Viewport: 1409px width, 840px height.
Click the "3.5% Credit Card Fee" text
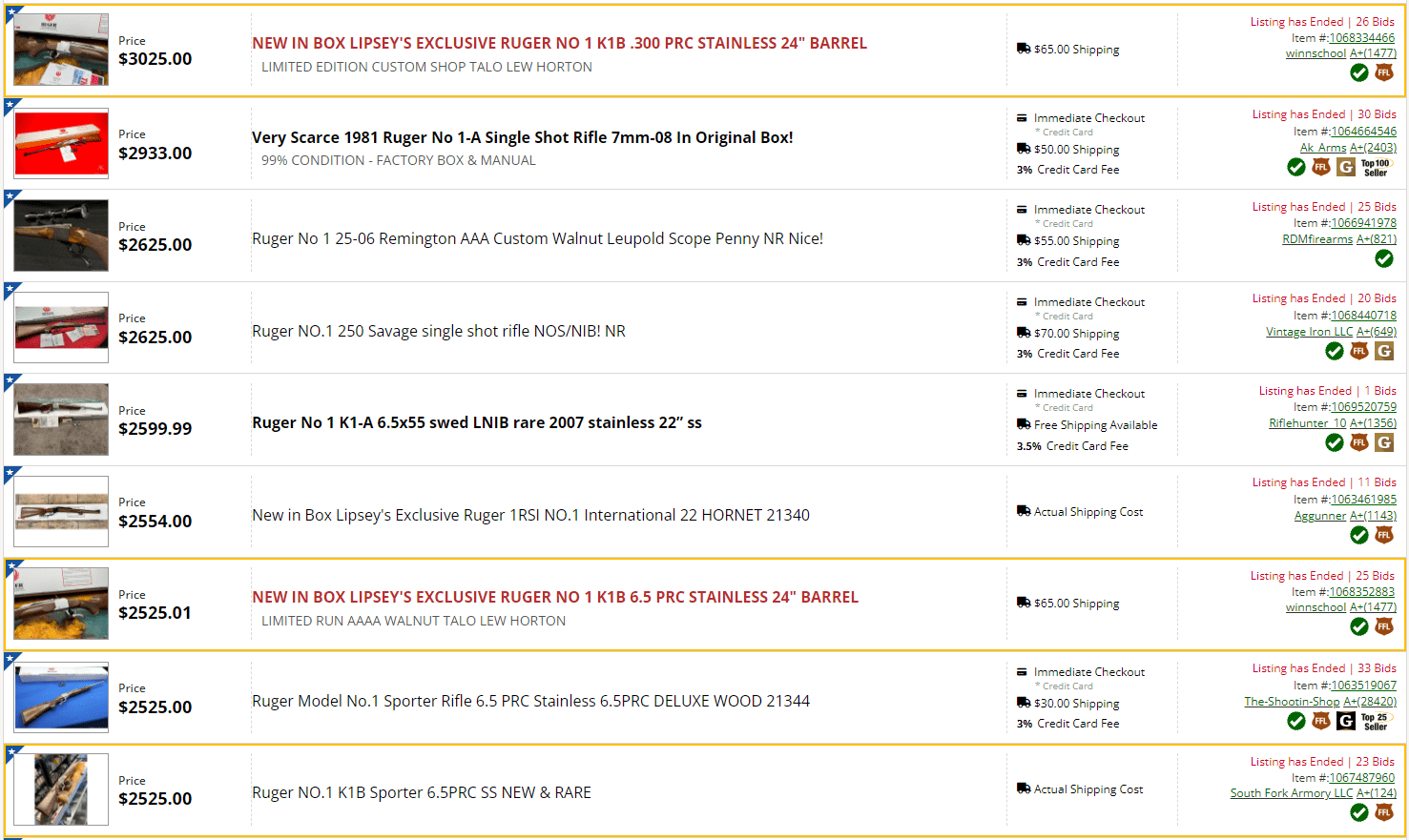pyautogui.click(x=1072, y=446)
